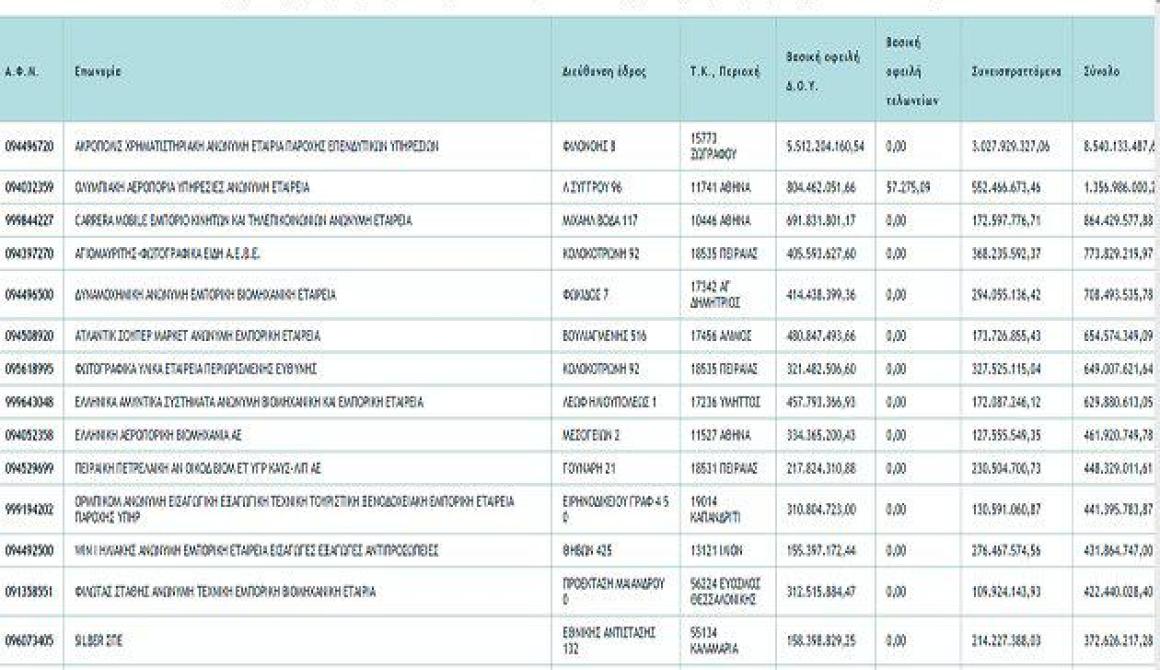Screen dimensions: 1160x670
Task: Click postal area 15773 ΖΩΓΡΑΦΟΥ
Action: coord(713,146)
